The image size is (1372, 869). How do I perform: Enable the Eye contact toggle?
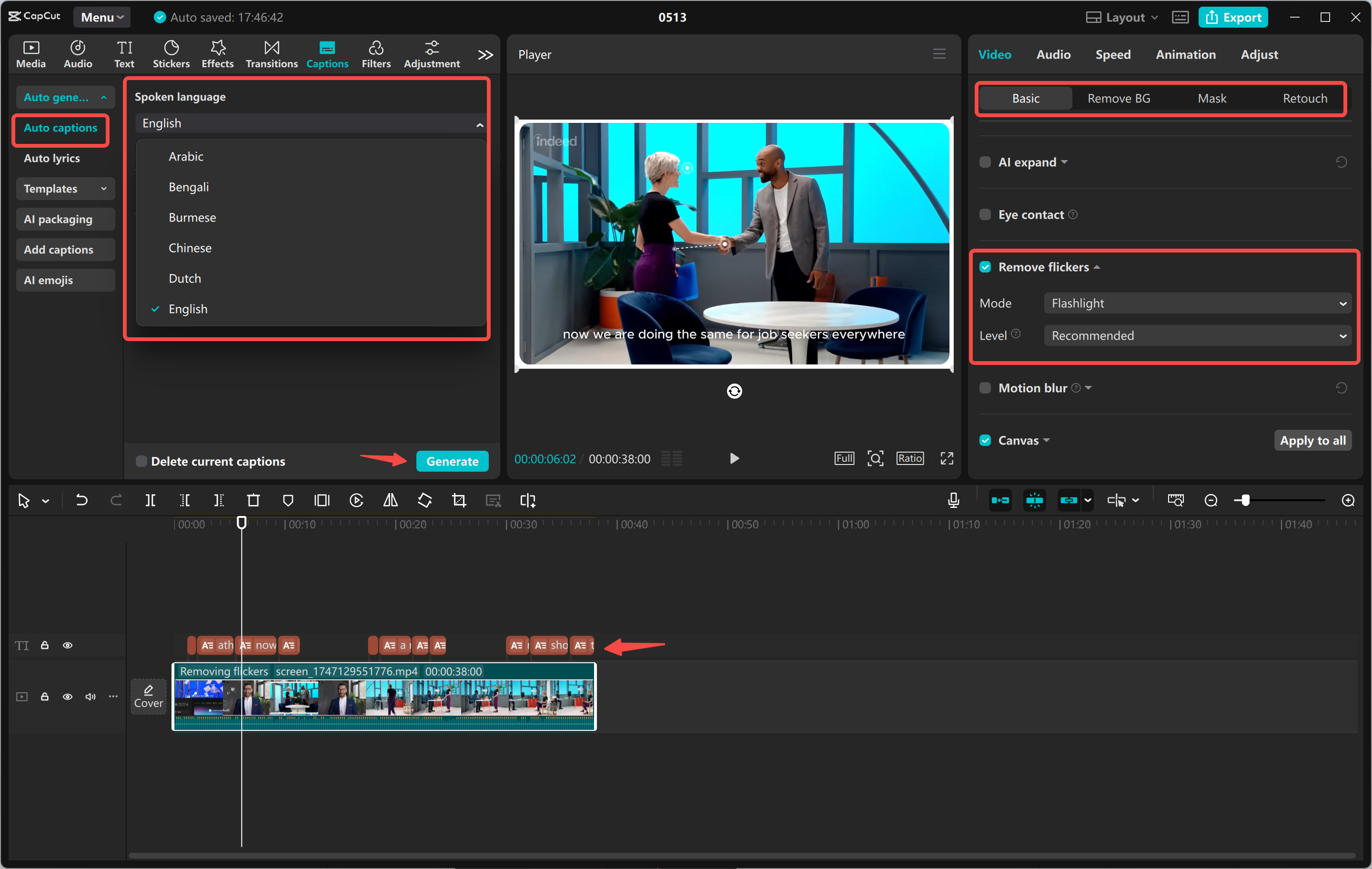tap(985, 214)
